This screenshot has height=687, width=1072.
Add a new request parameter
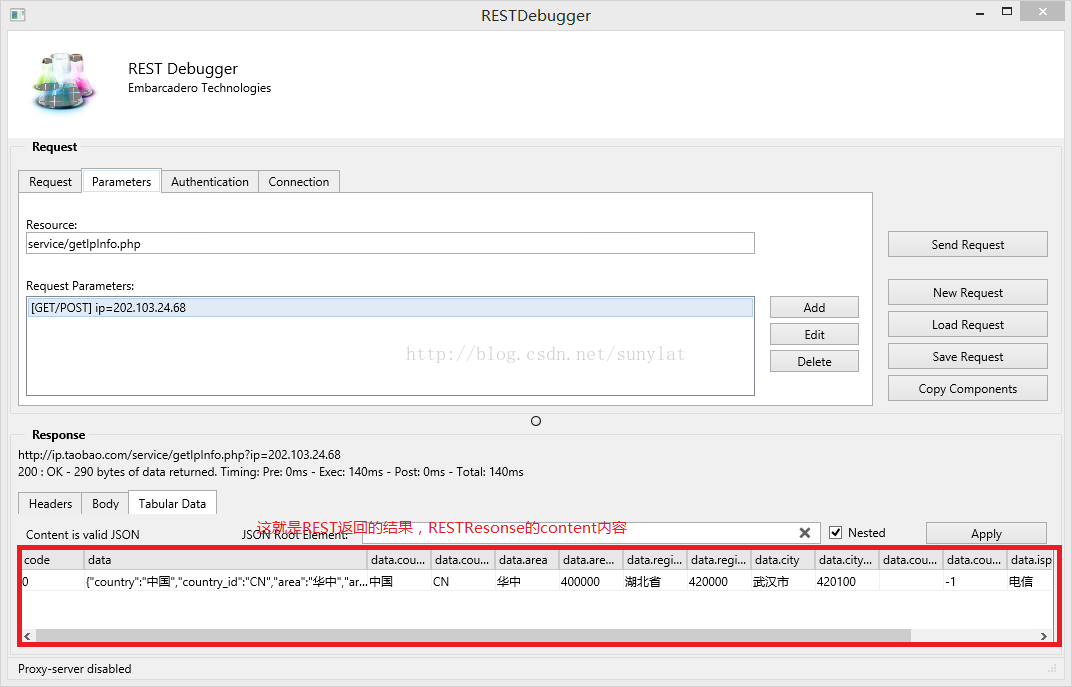tap(814, 308)
